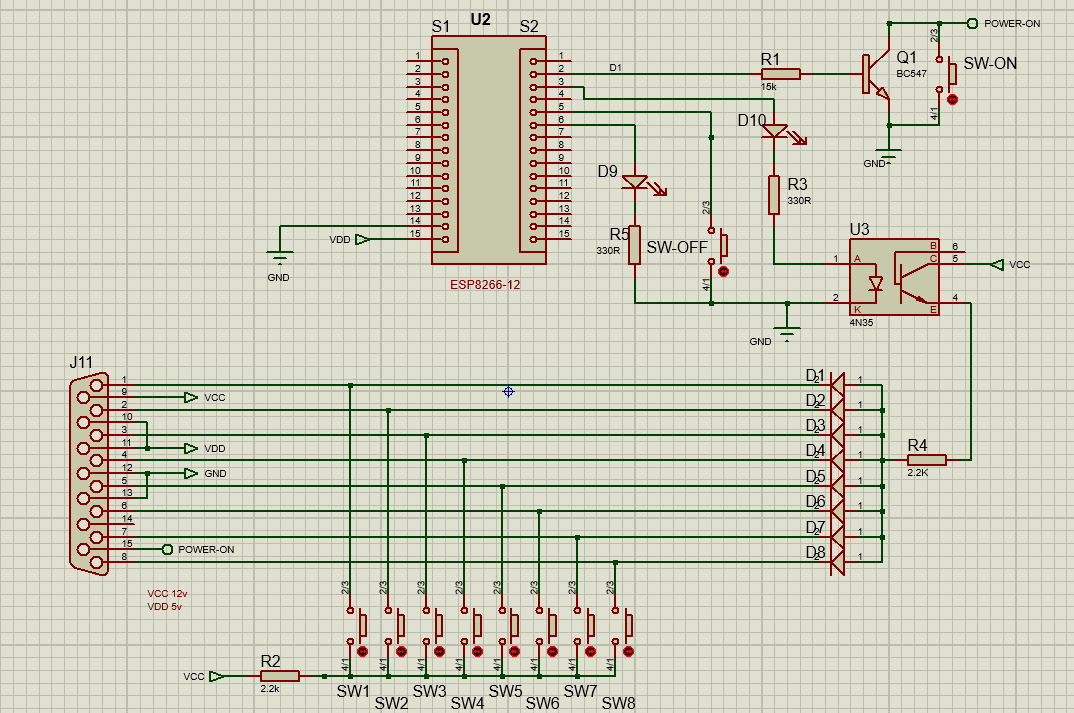1074x713 pixels.
Task: Select the D9 LED symbol
Action: (635, 182)
